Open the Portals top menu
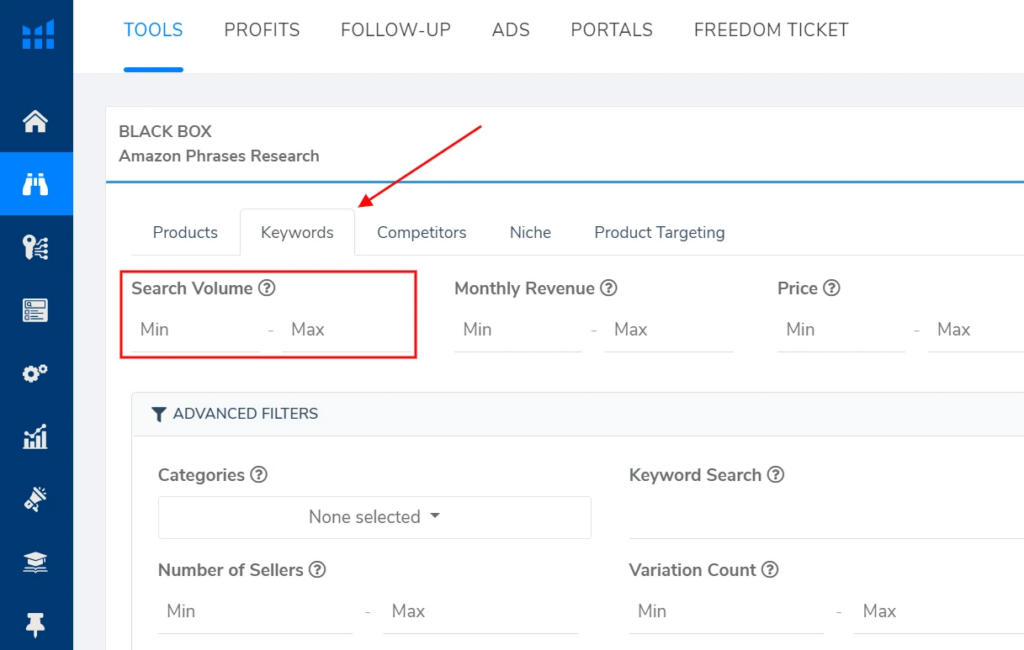1024x650 pixels. [612, 30]
